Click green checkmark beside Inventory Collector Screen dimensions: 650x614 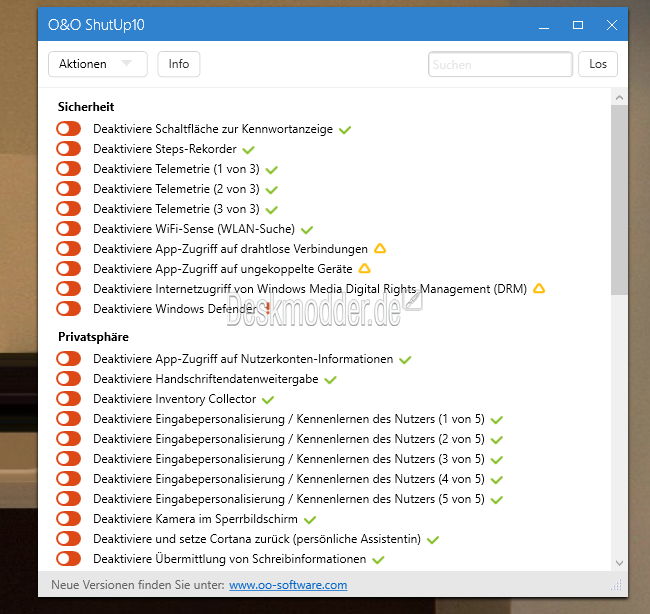tap(268, 400)
